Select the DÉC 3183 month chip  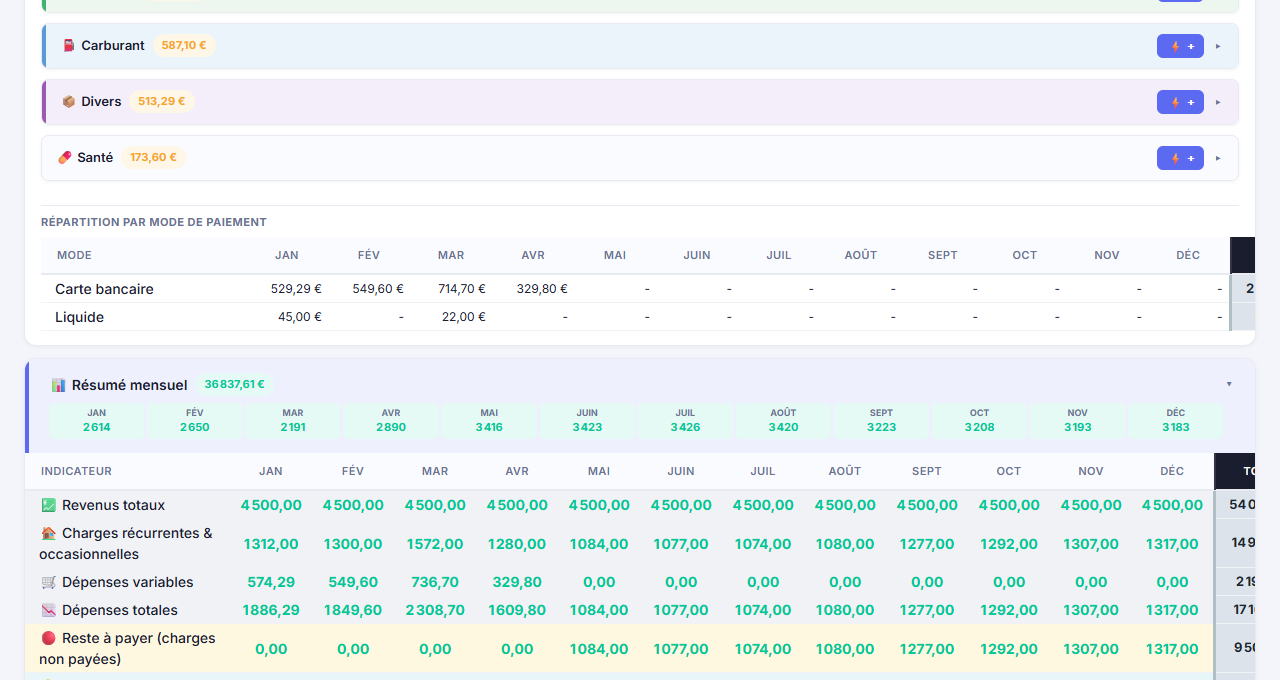click(x=1175, y=420)
